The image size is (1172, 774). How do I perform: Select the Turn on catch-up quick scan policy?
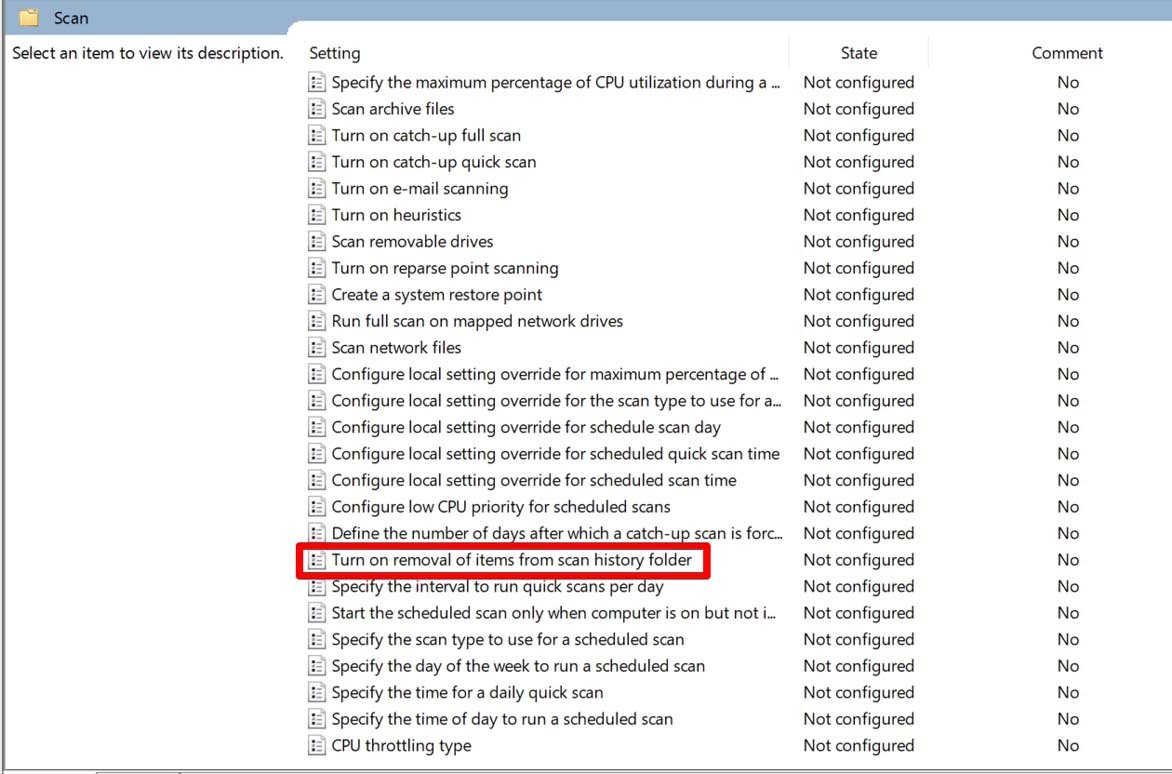click(433, 162)
